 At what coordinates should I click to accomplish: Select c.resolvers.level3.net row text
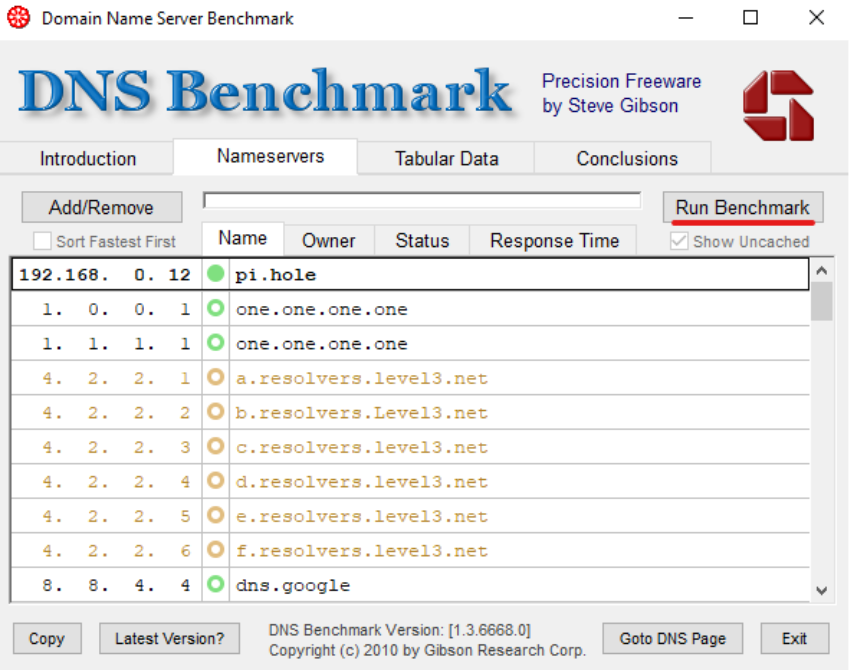tap(362, 447)
